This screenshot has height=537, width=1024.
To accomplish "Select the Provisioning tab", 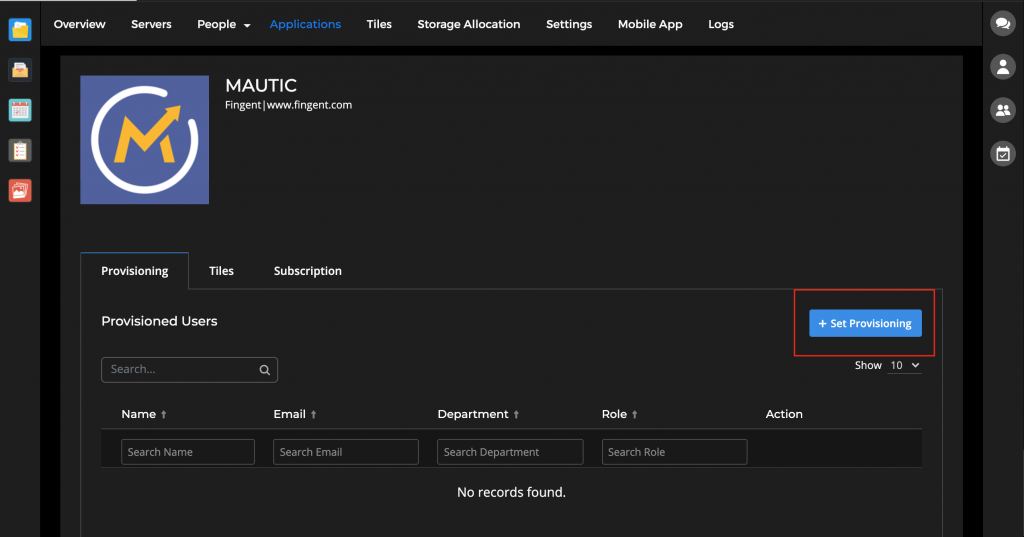I will 135,270.
